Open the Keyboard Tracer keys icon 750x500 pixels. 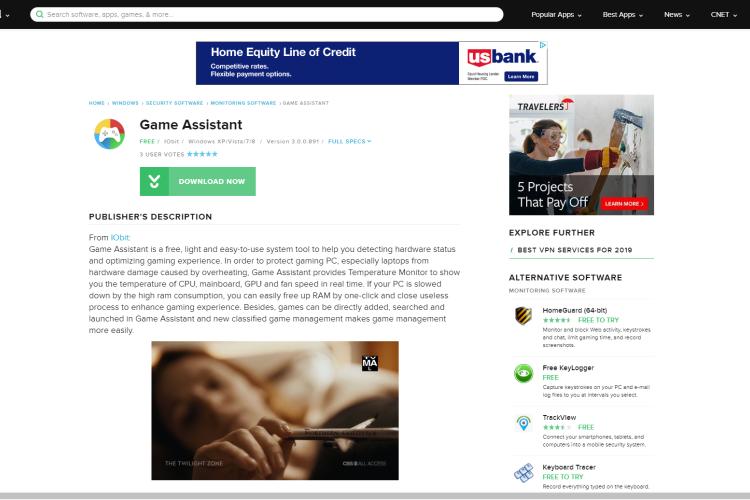523,473
